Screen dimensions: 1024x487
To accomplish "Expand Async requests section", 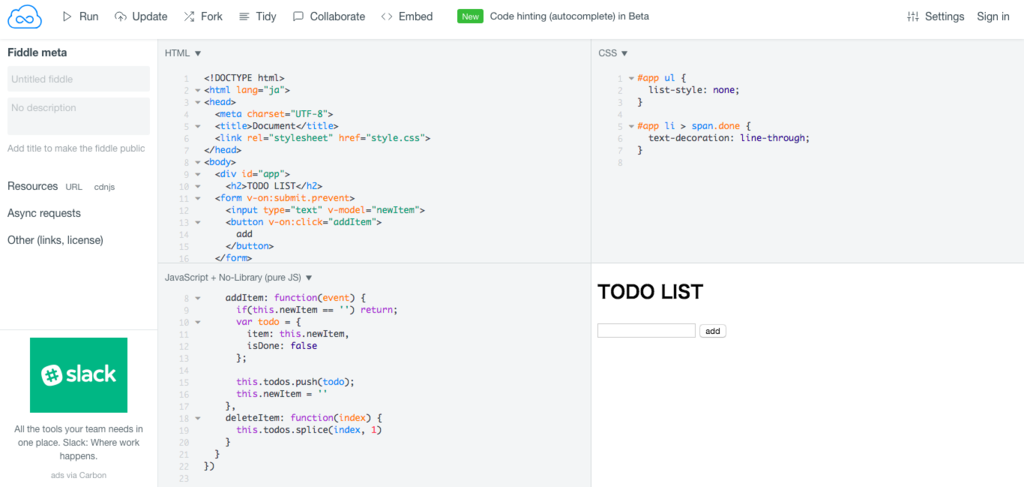I will (x=44, y=213).
